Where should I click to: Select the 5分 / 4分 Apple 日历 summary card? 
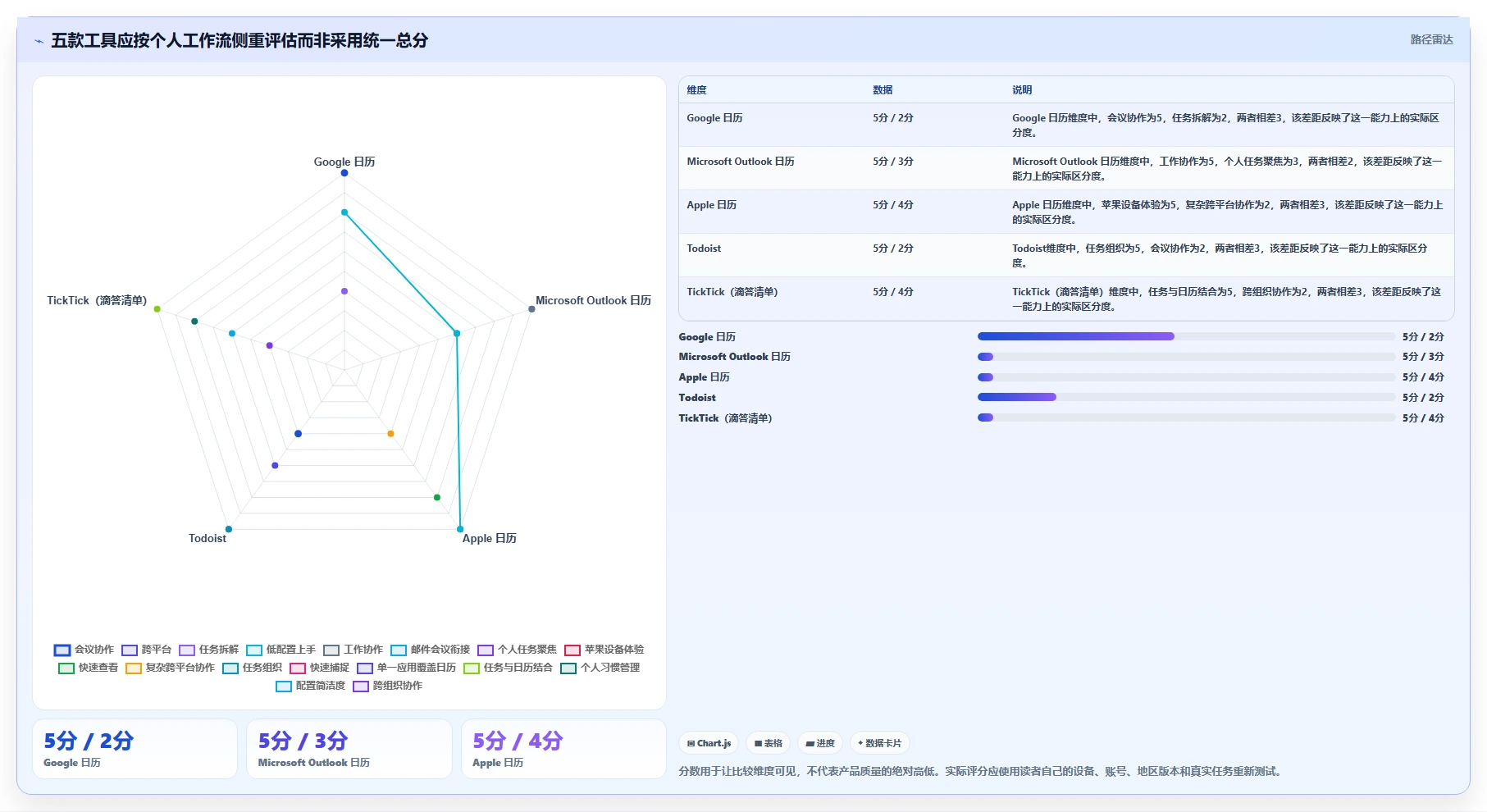click(x=563, y=749)
